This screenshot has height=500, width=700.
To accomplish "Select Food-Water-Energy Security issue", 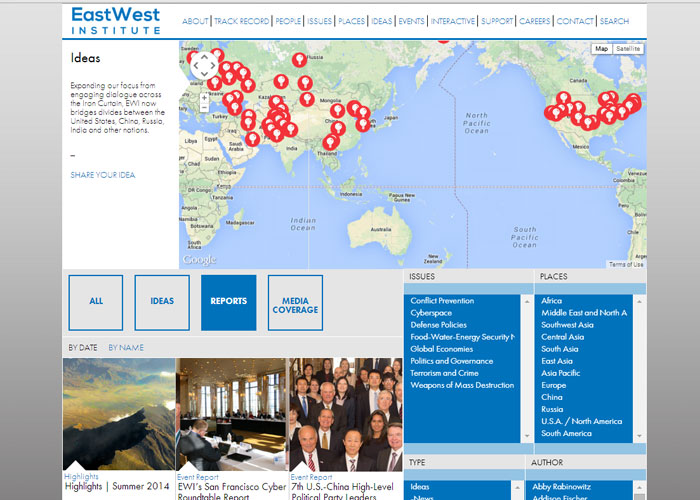I will point(462,337).
